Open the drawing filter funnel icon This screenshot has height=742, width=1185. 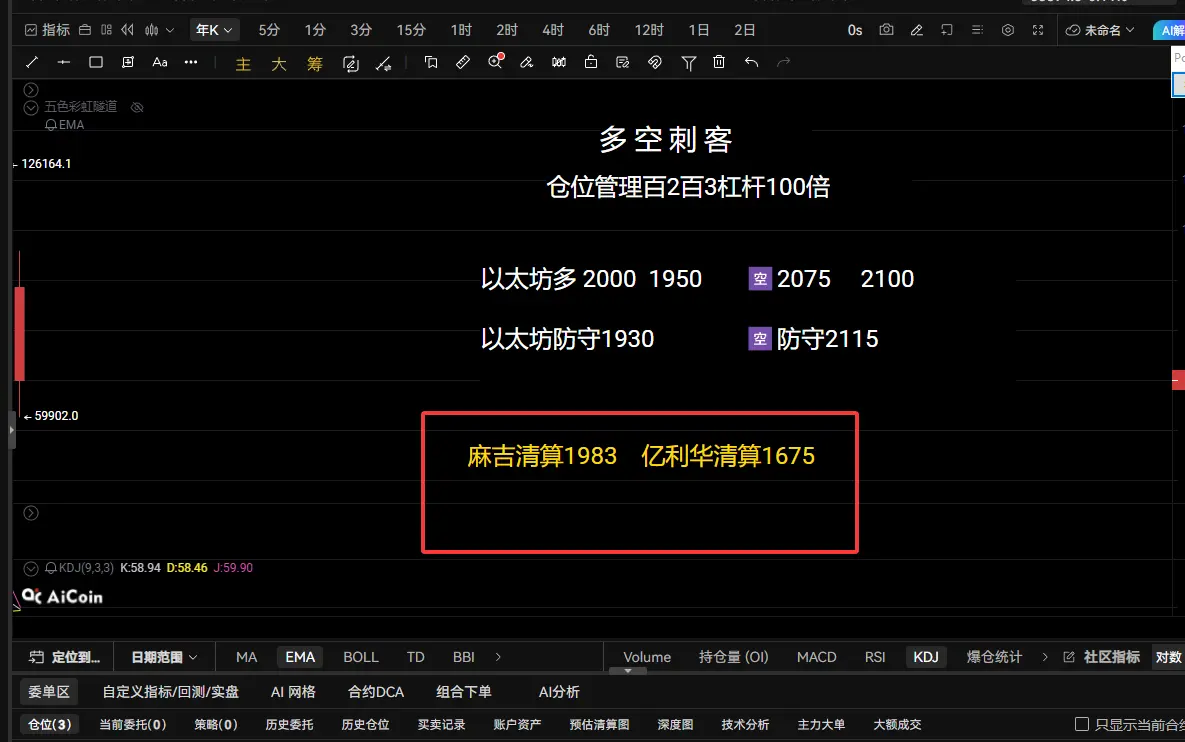[688, 63]
